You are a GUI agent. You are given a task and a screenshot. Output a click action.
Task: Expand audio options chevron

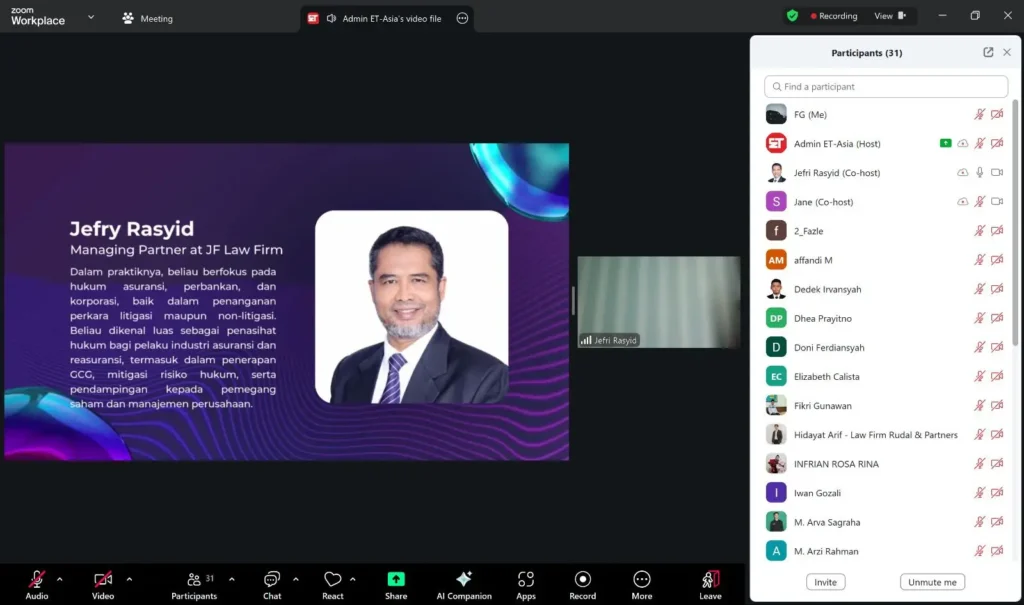60,579
